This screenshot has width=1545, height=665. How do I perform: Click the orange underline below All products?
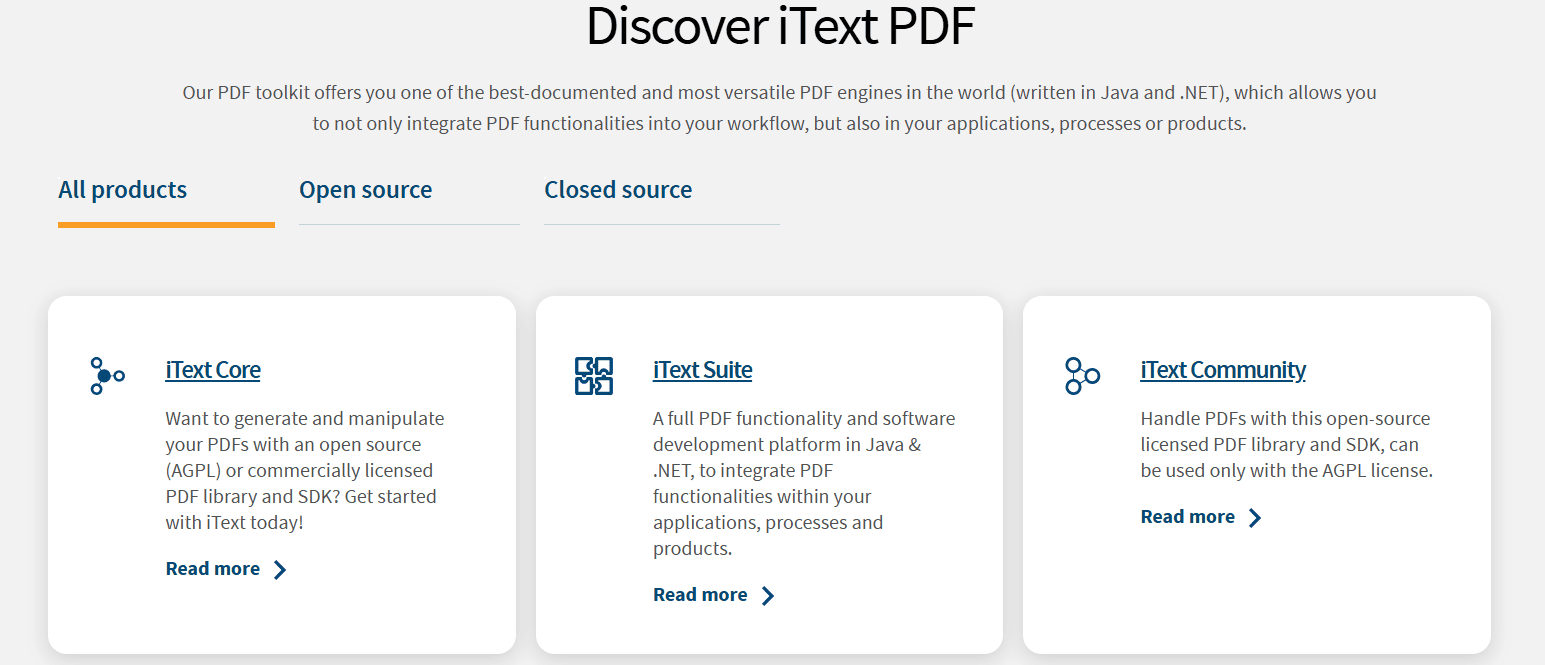click(166, 225)
